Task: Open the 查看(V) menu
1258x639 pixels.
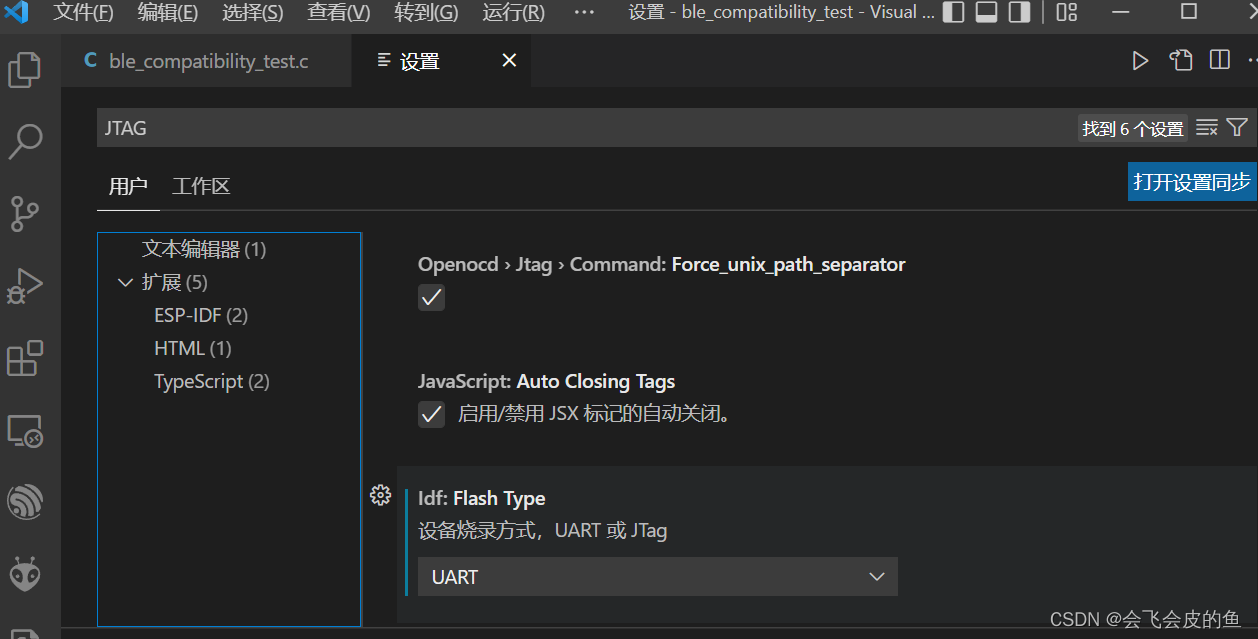Action: pyautogui.click(x=338, y=12)
